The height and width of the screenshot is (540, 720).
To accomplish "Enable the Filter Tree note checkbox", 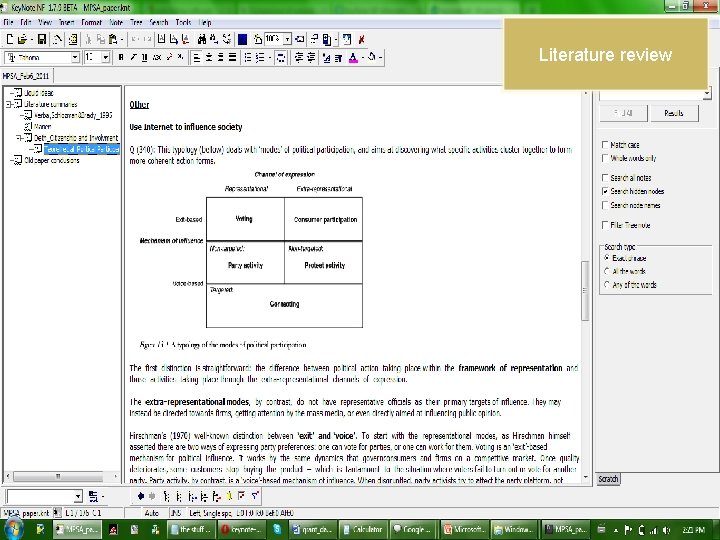I will click(x=605, y=225).
